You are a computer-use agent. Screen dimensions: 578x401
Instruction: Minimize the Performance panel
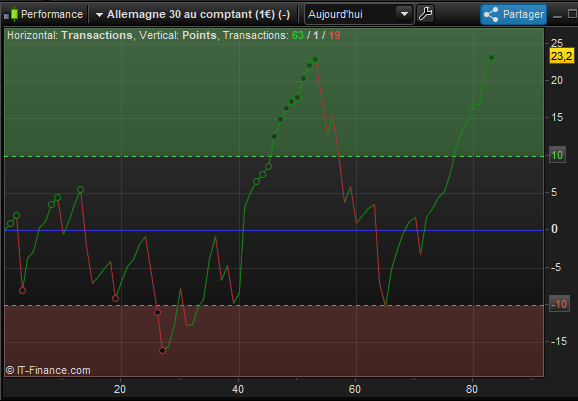tap(557, 16)
